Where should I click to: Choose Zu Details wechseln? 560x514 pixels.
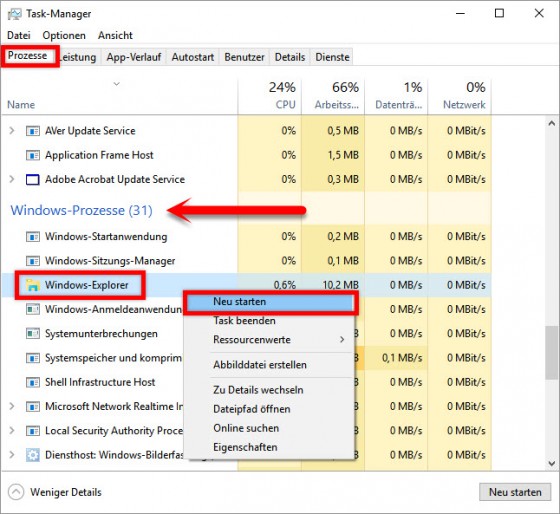[x=270, y=390]
